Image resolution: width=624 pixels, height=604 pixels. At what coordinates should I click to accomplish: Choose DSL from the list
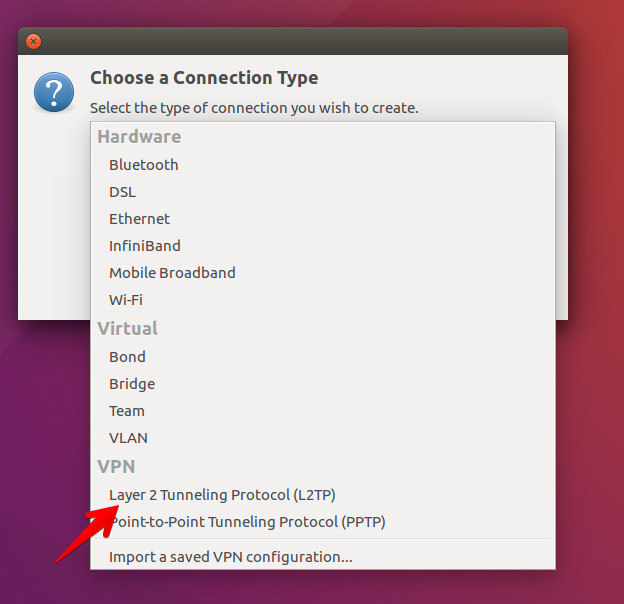pyautogui.click(x=323, y=192)
